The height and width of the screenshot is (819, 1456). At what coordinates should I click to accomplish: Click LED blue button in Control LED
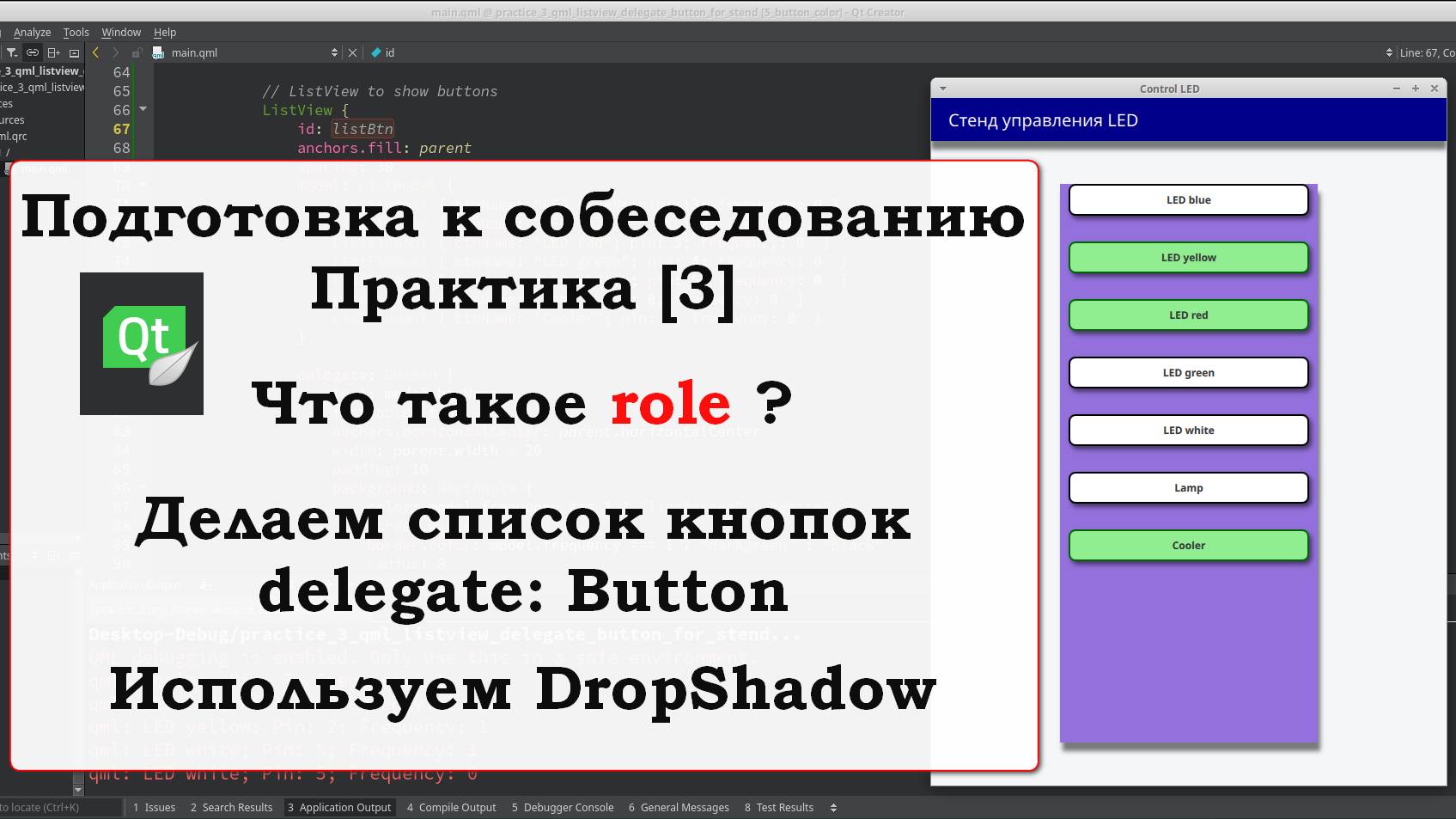click(x=1189, y=200)
